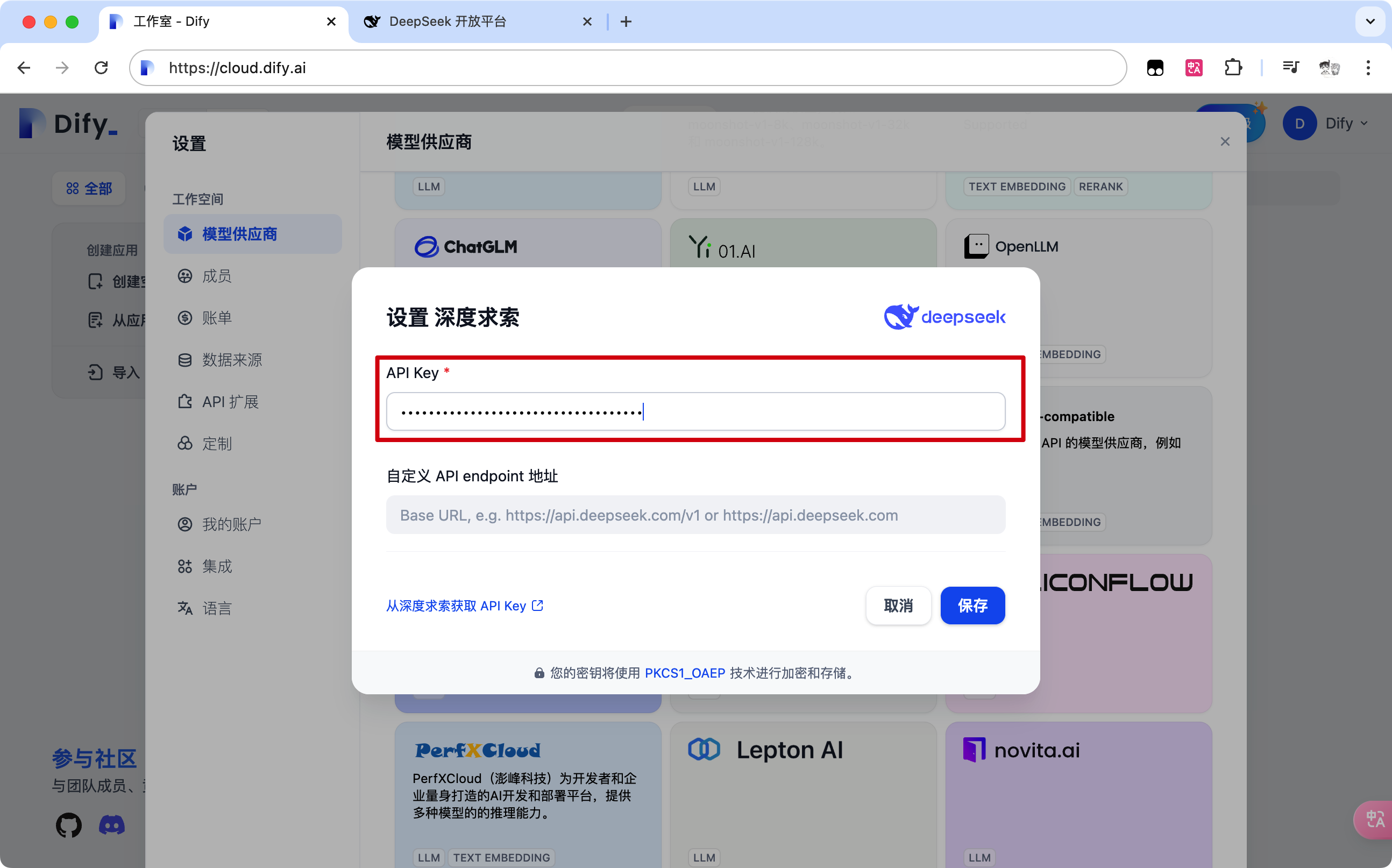The image size is (1392, 868).
Task: Click the 集成 grid icon
Action: pos(185,567)
